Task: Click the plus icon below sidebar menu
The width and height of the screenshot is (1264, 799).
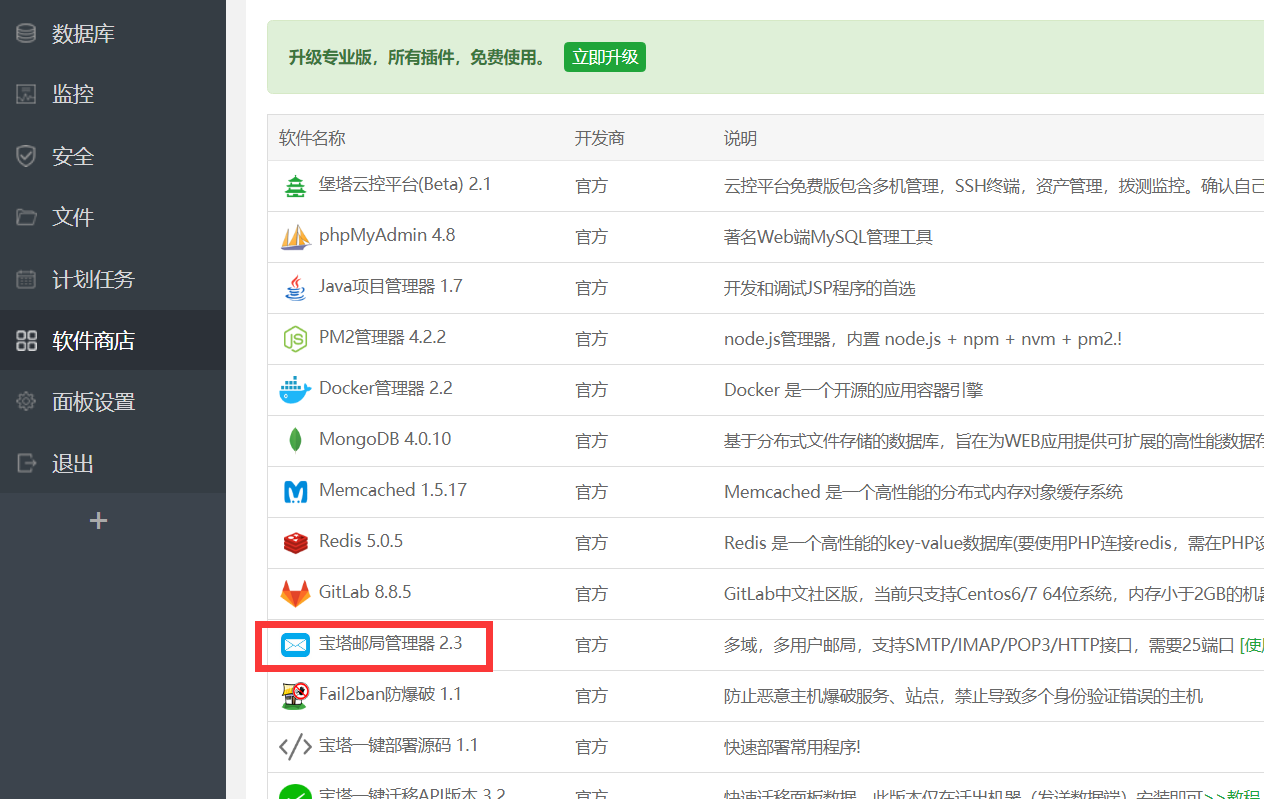Action: pyautogui.click(x=98, y=520)
